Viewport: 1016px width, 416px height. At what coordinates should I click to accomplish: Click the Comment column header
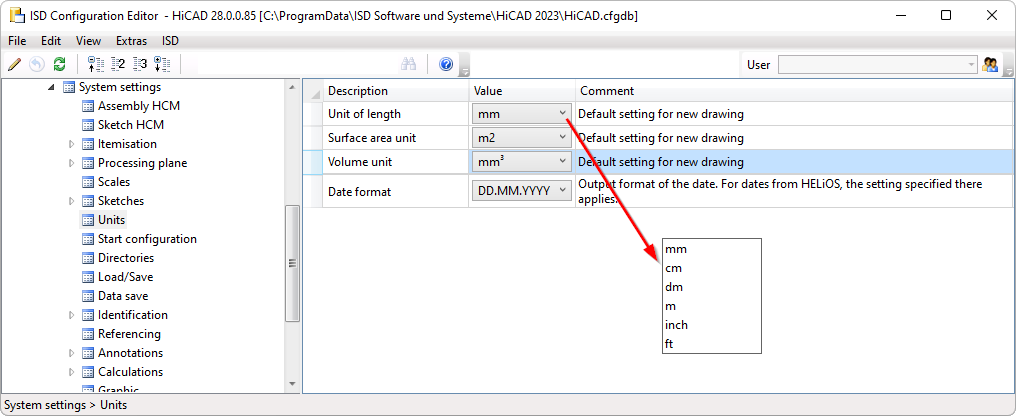[x=794, y=91]
